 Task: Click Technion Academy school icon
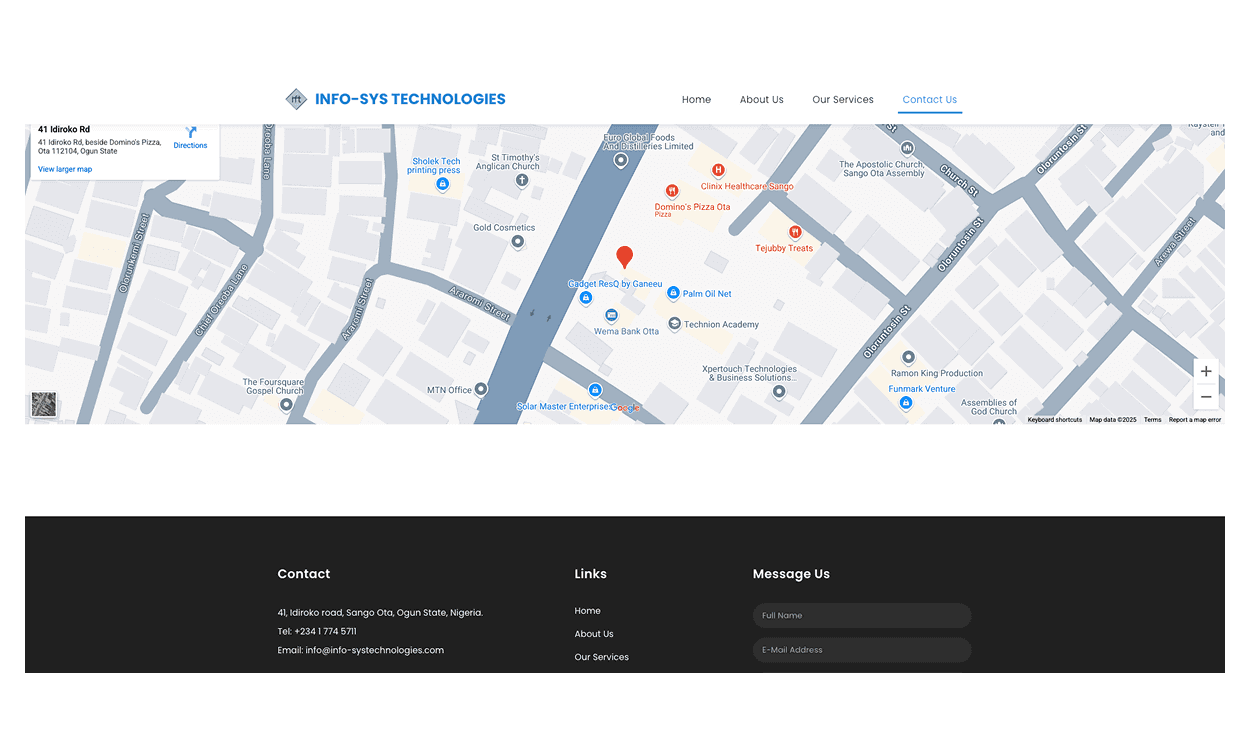pos(675,324)
